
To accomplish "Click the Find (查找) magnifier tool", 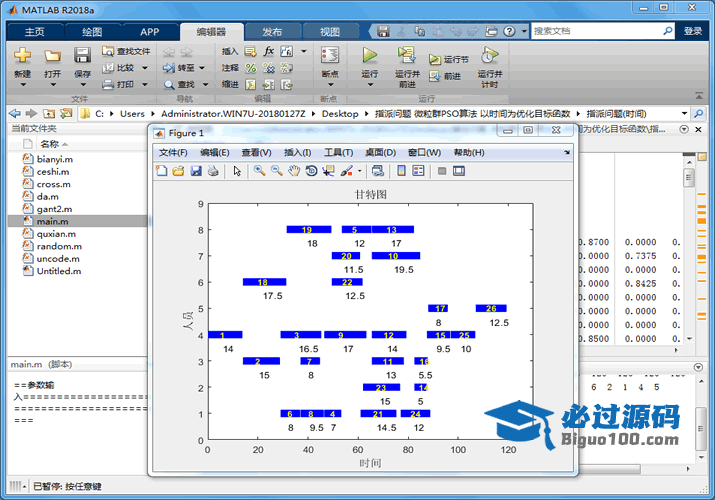I will tap(180, 84).
